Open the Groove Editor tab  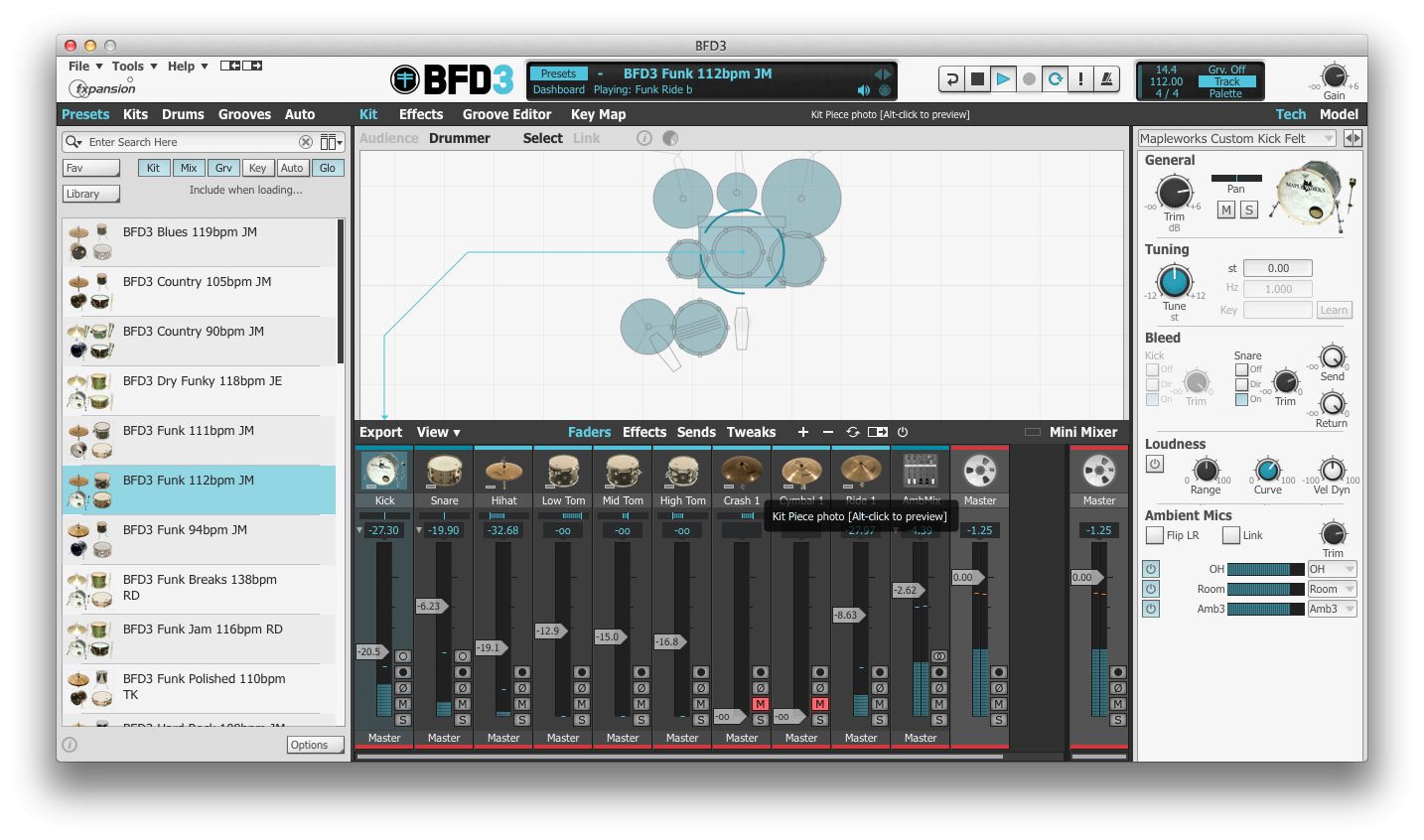(506, 114)
